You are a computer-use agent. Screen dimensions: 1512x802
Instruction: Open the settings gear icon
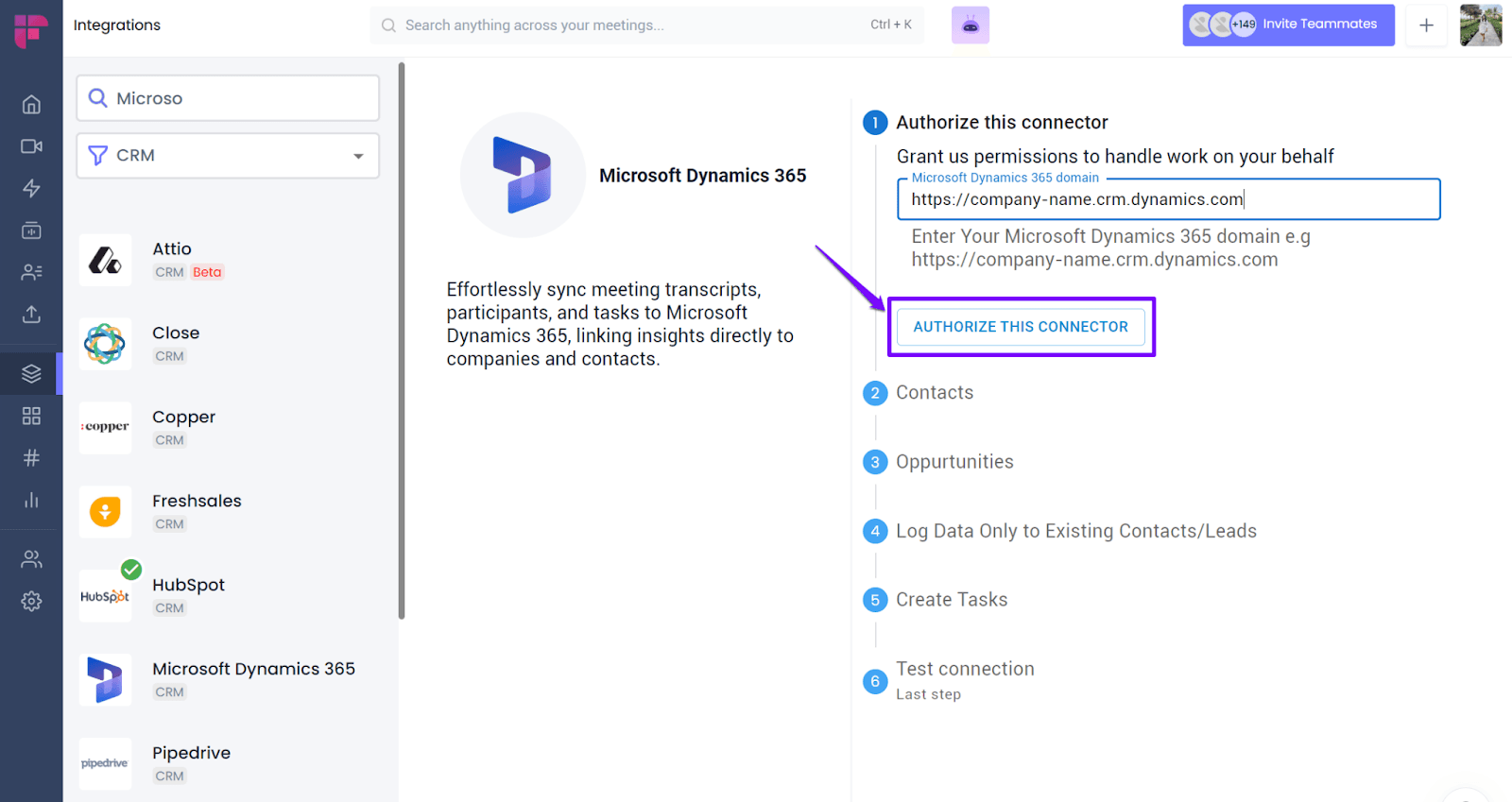[31, 602]
